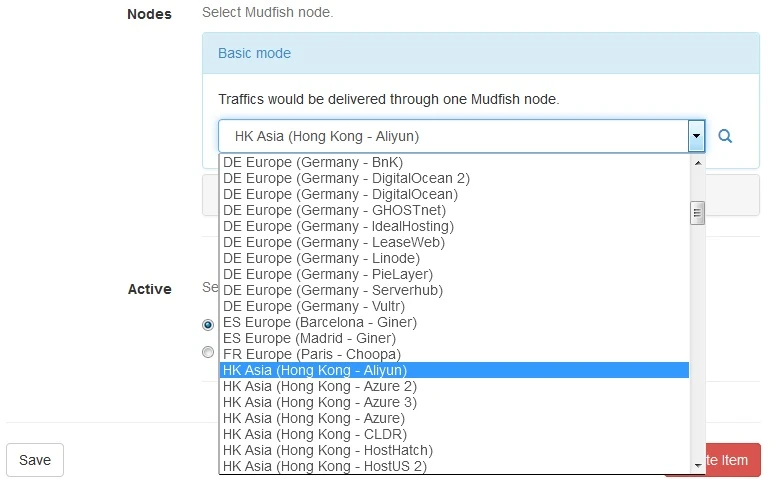Select the first Active radio button

pos(208,325)
